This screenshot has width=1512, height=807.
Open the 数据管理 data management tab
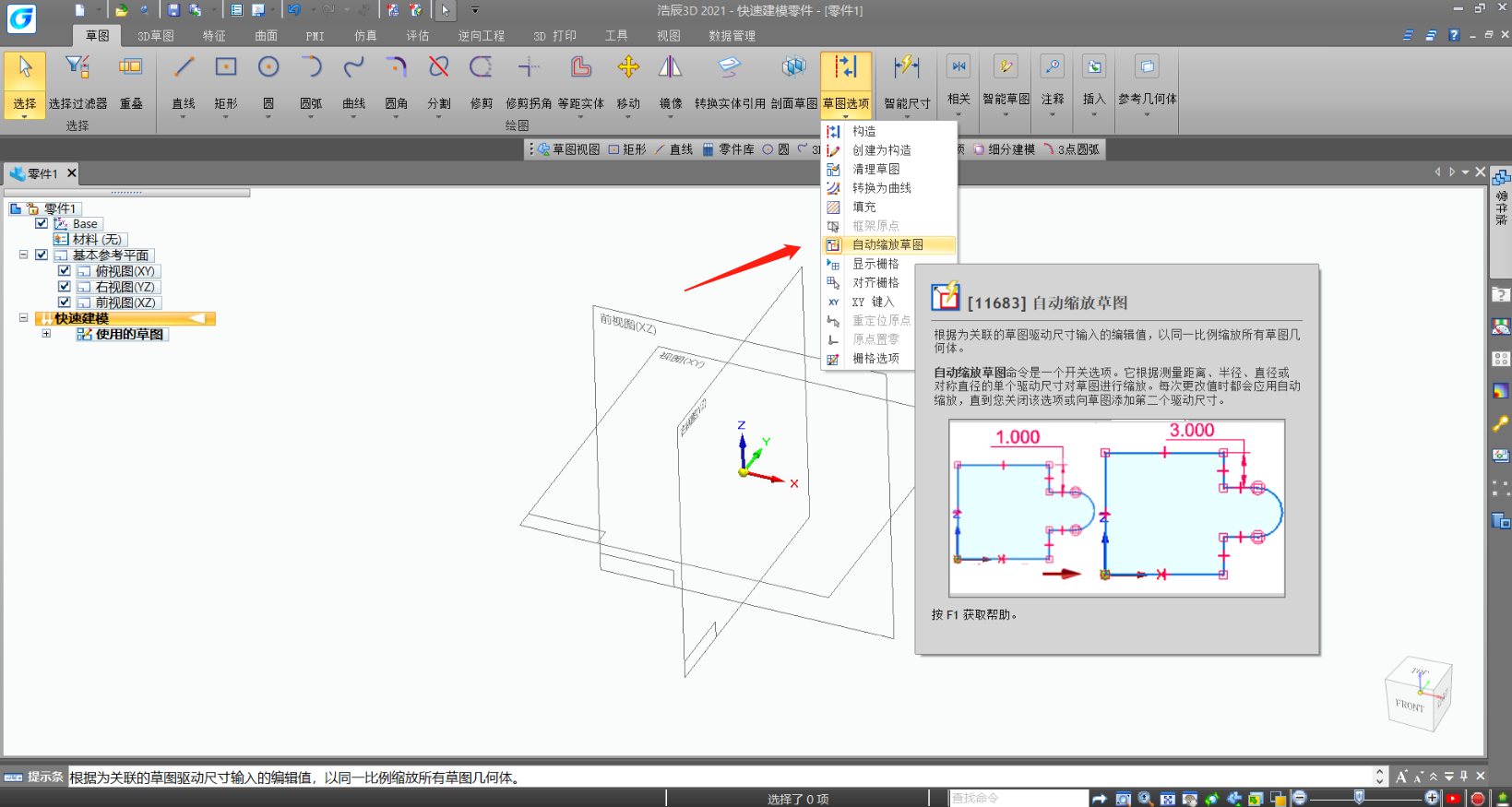click(x=732, y=36)
